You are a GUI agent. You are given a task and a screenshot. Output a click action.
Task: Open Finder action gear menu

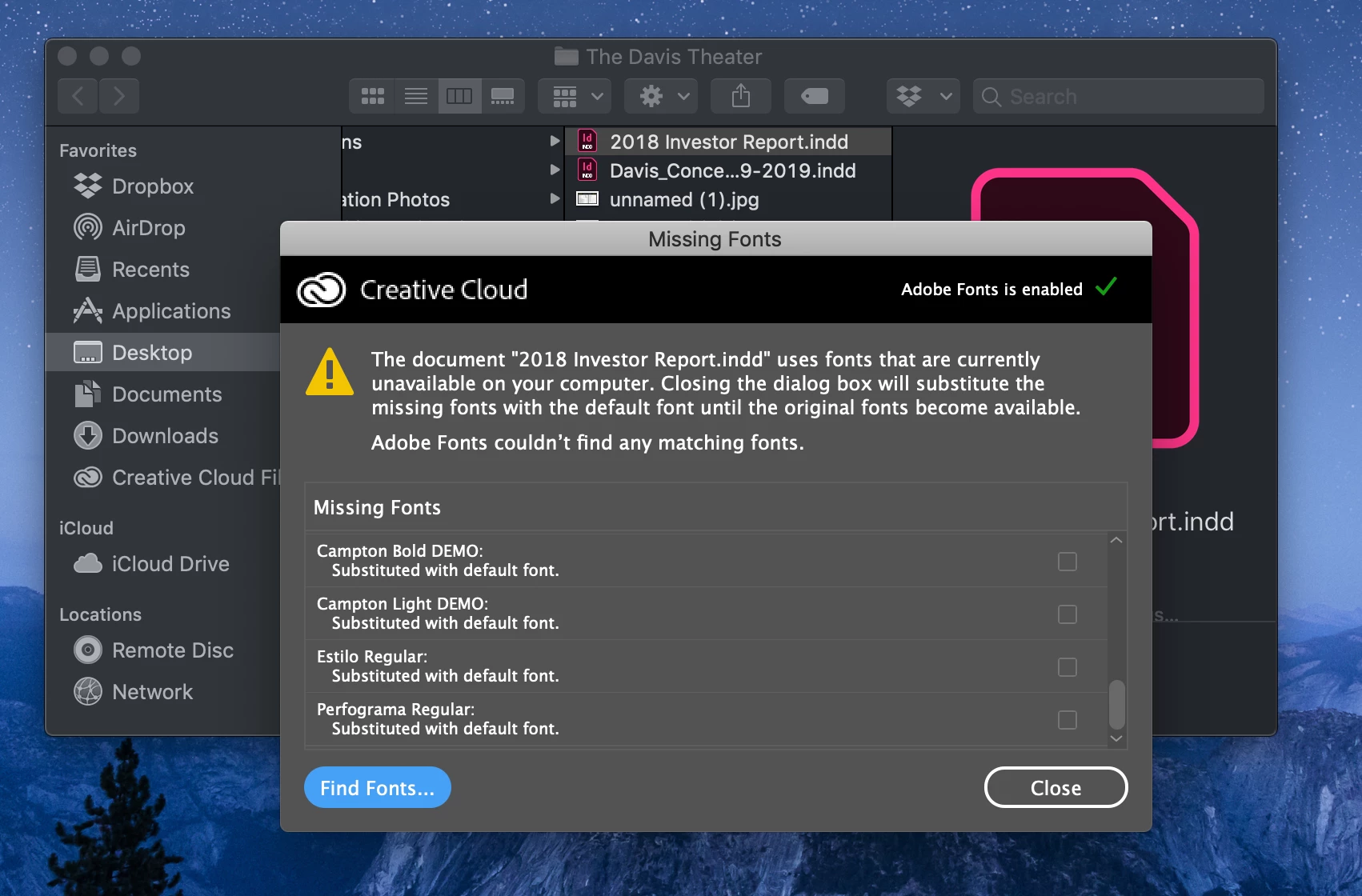pos(662,96)
